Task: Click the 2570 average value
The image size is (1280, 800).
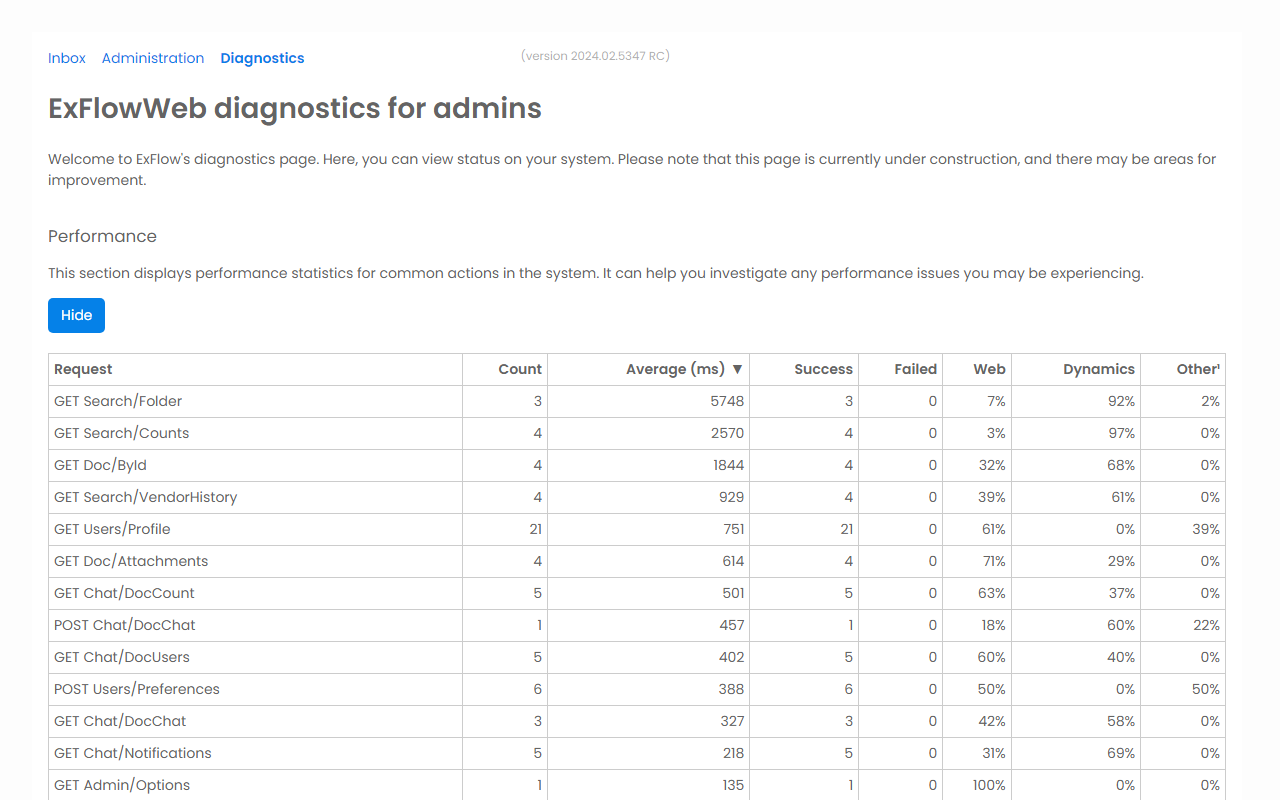Action: (x=727, y=433)
